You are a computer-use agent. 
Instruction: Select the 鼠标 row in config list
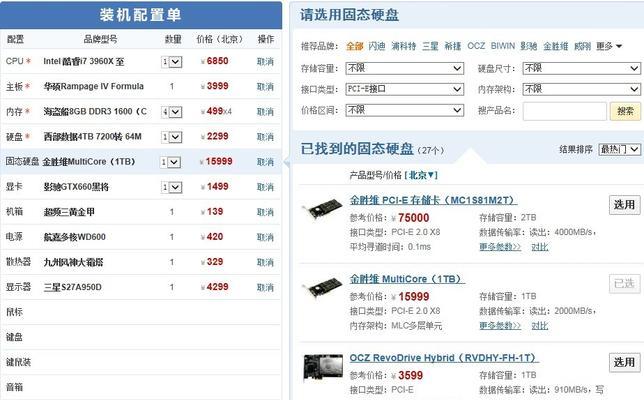(x=140, y=312)
